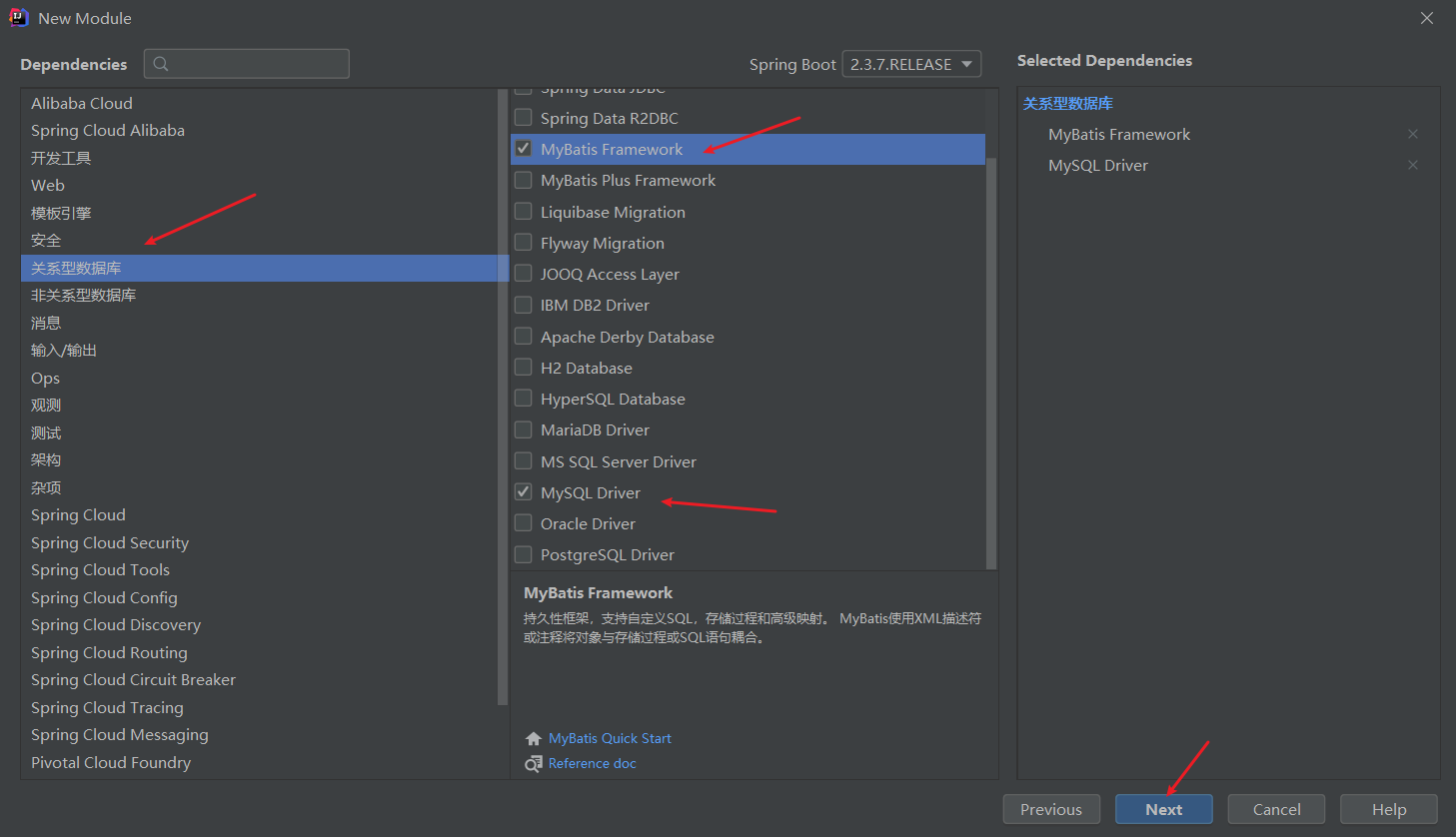Screen dimensions: 1456x837
Task: Select the Spring Cloud Config category
Action: (259, 597)
